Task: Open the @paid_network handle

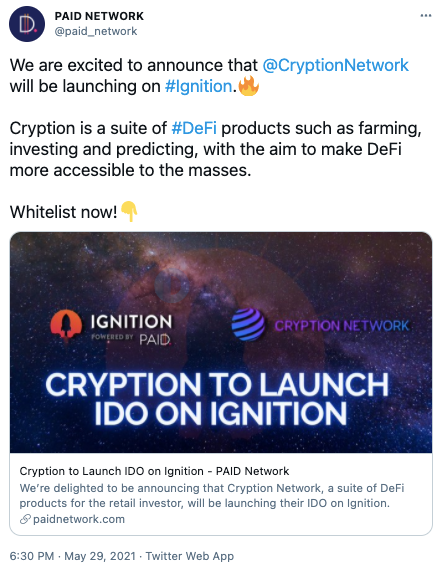Action: point(96,31)
